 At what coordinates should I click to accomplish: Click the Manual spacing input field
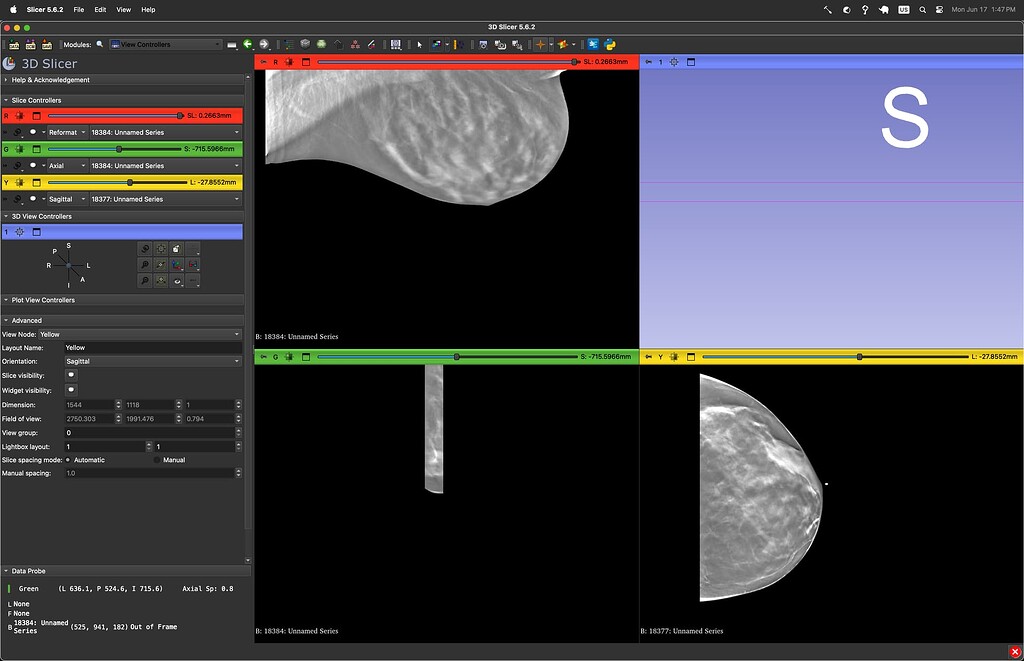point(150,472)
